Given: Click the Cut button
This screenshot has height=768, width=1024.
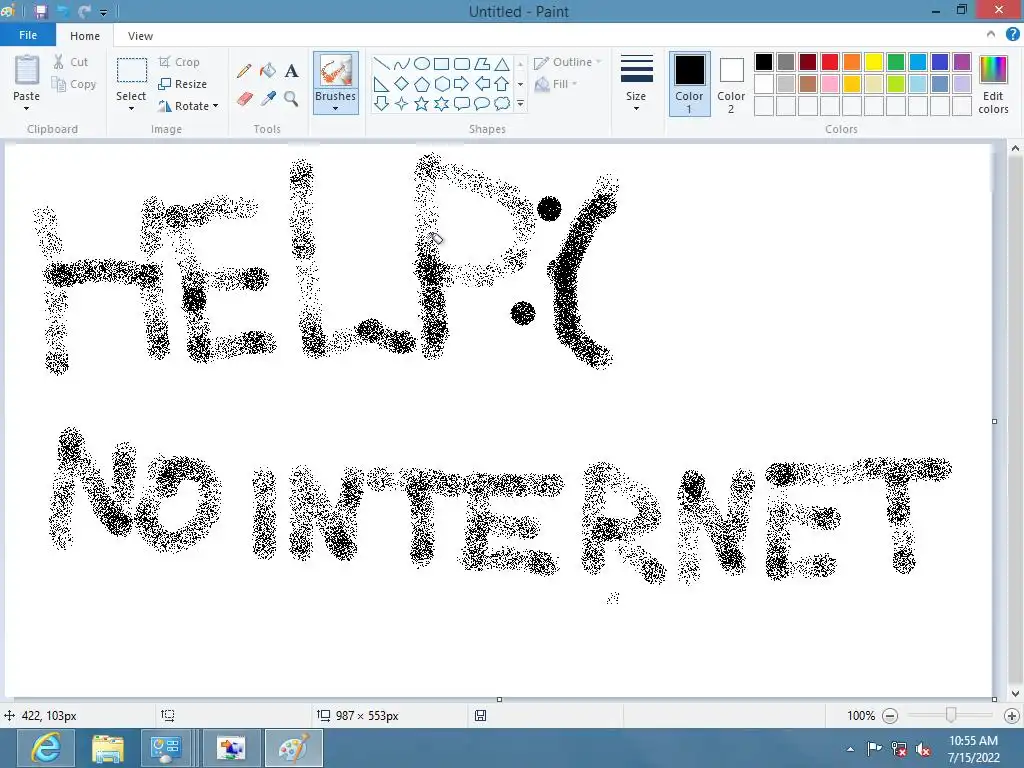Looking at the screenshot, I should tap(71, 62).
